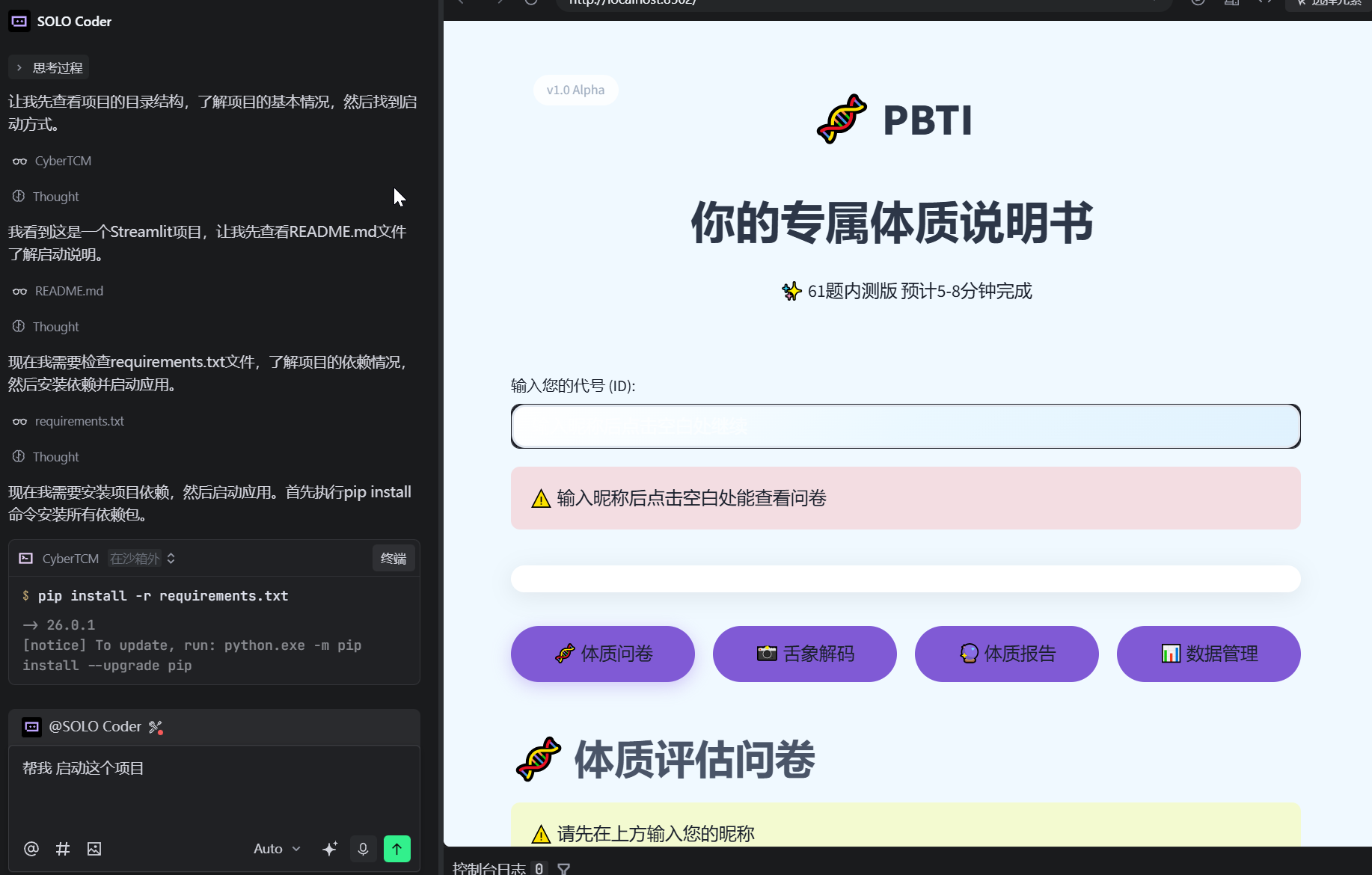Expand the Thought entry below CyberTCM
This screenshot has width=1372, height=875.
(46, 197)
